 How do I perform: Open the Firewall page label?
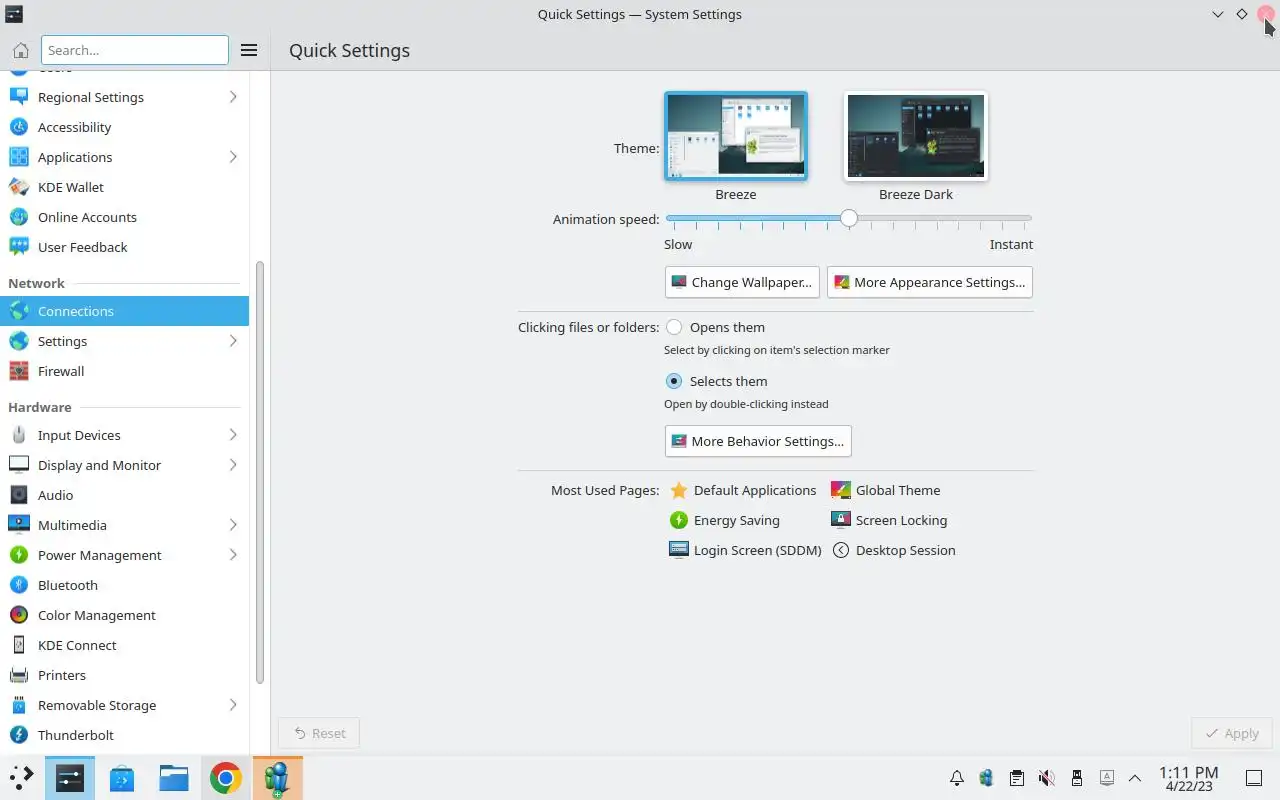61,371
